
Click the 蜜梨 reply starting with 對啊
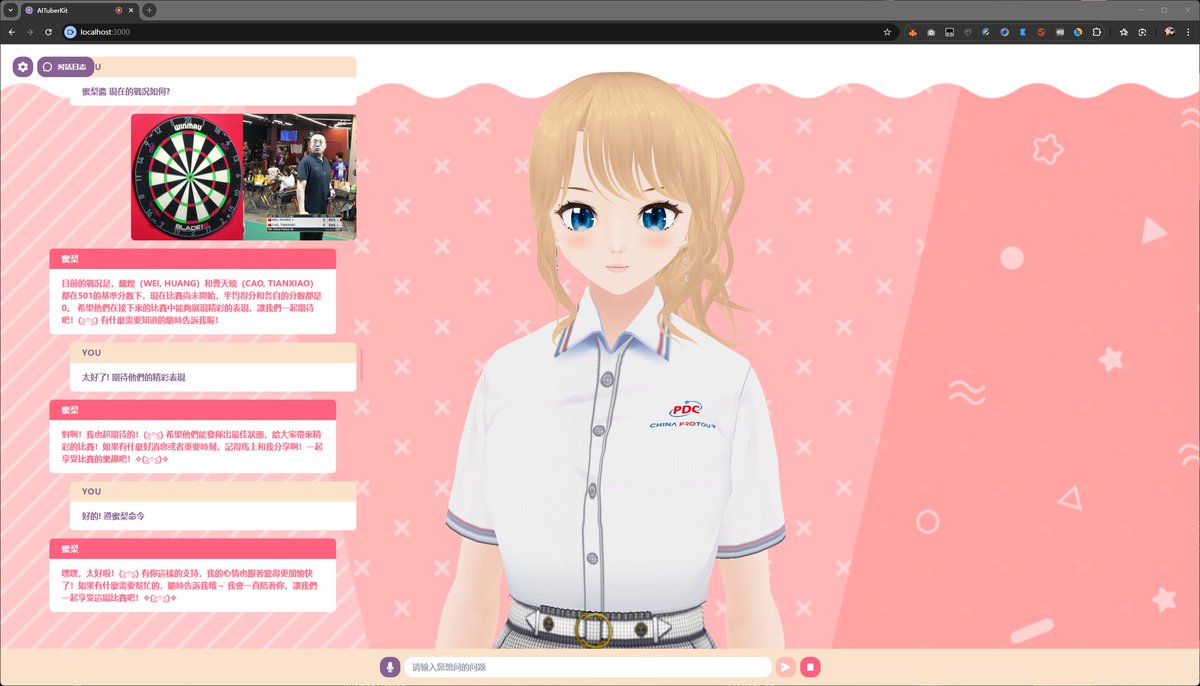(x=192, y=447)
